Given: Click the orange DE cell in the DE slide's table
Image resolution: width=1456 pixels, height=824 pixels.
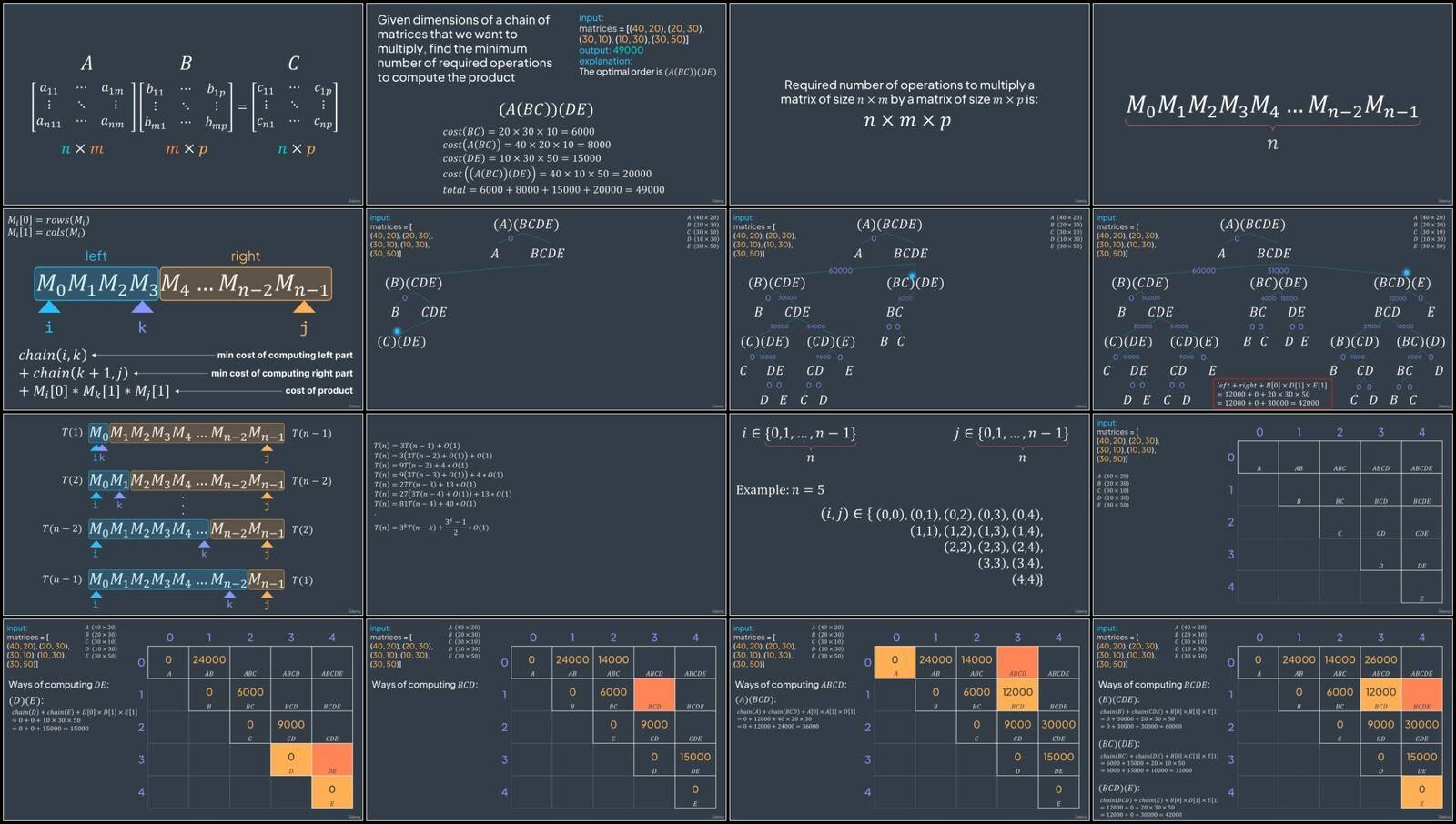Looking at the screenshot, I should click(331, 760).
